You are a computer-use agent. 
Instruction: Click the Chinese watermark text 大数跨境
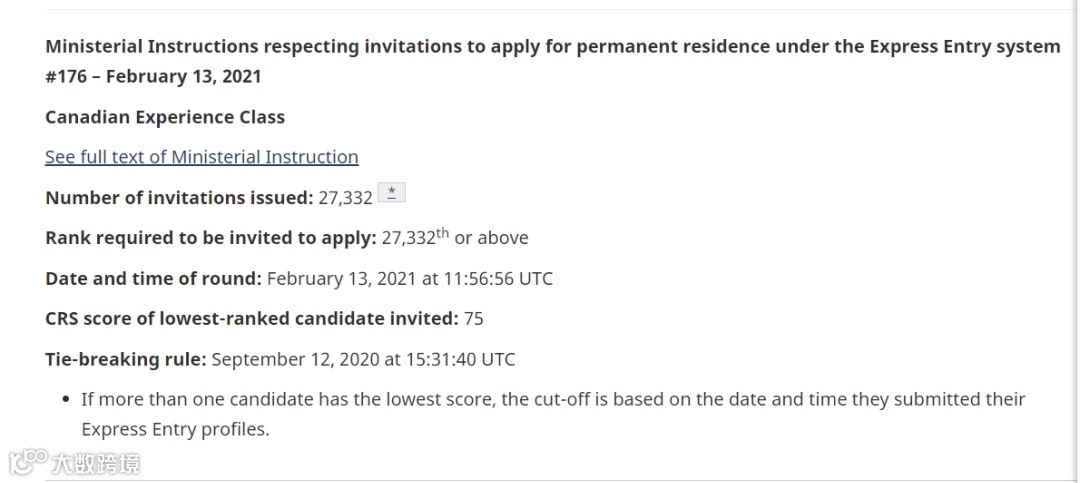[96, 464]
